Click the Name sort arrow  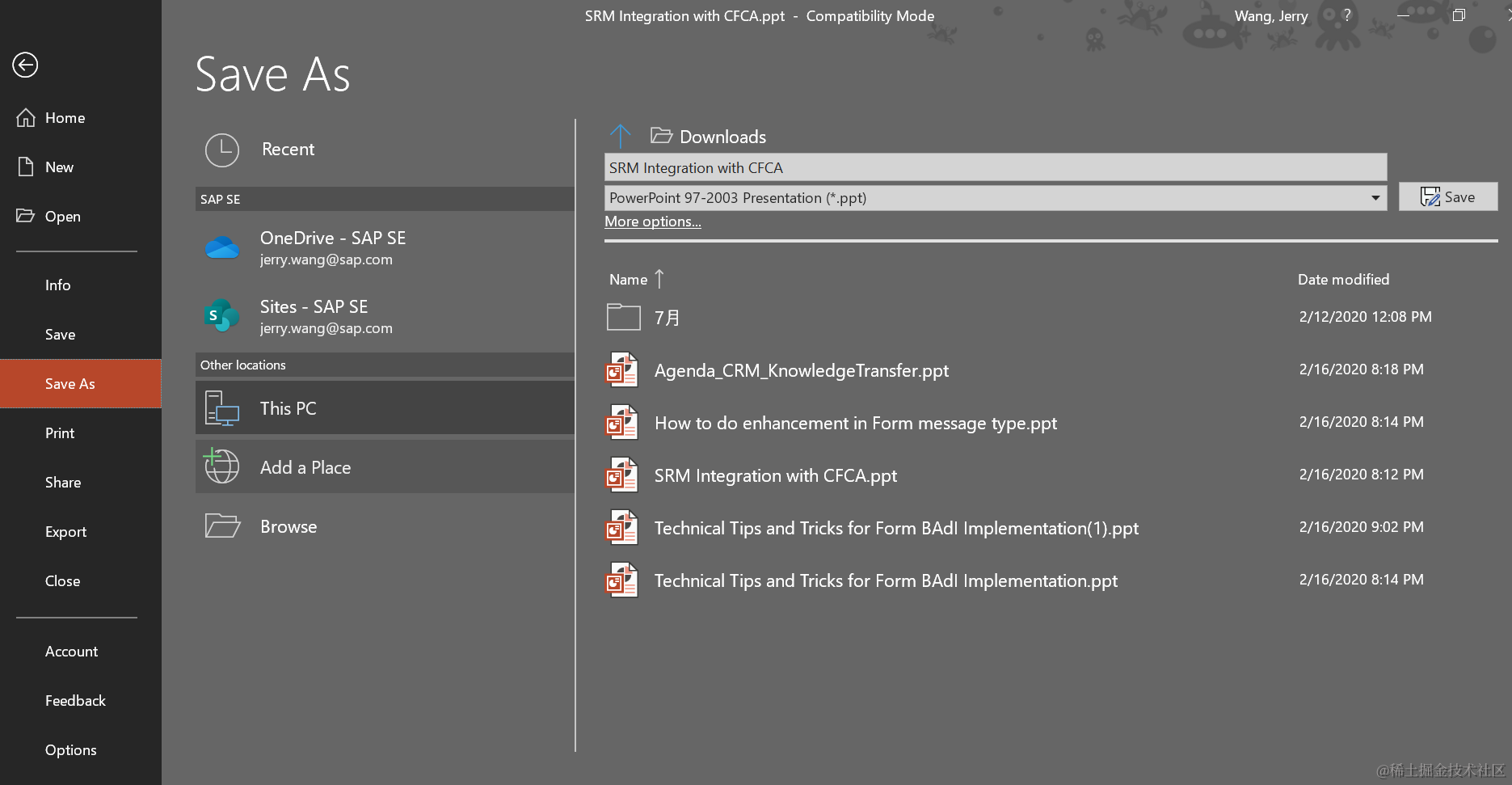pos(659,279)
